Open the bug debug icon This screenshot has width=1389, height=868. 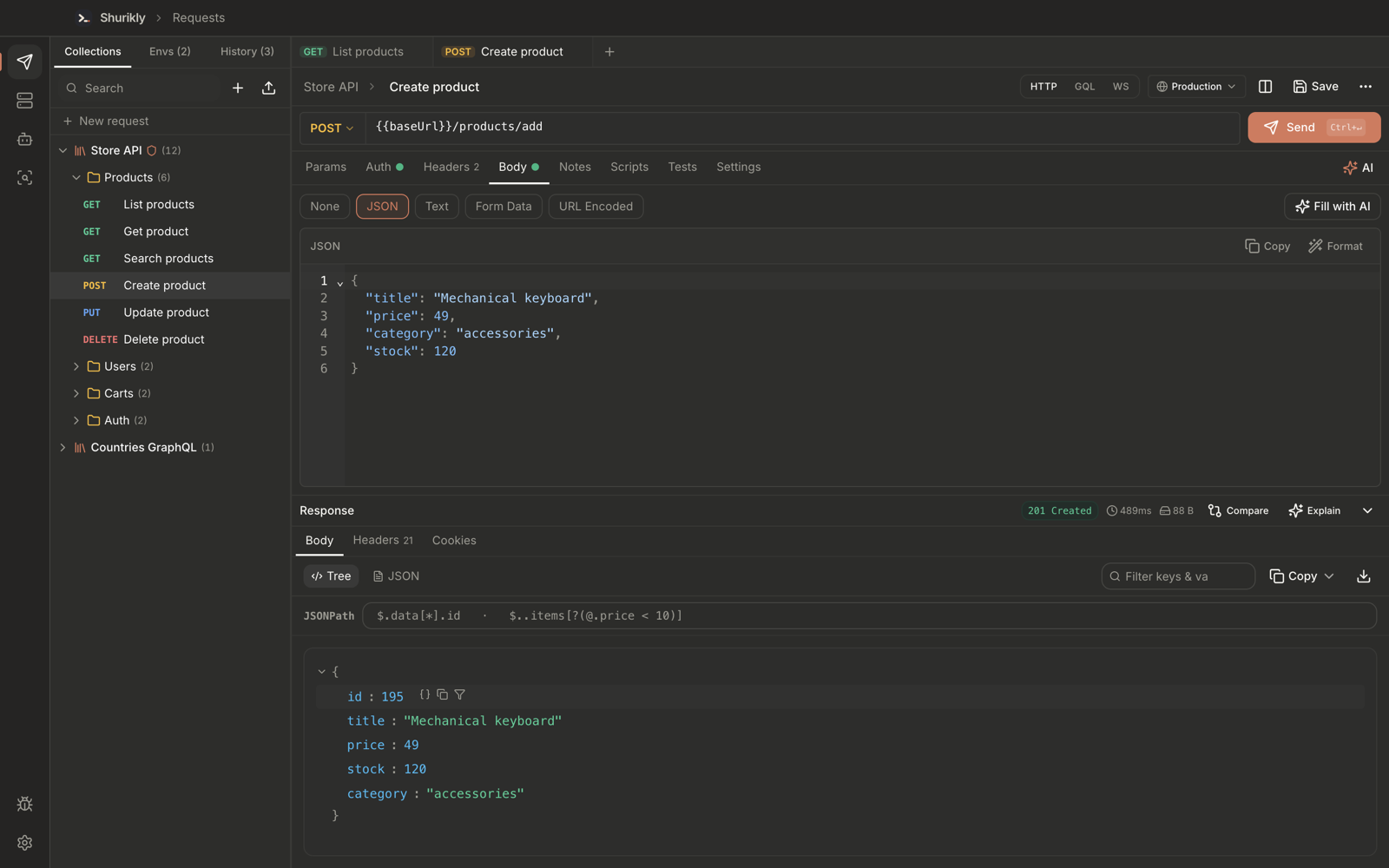tap(24, 804)
